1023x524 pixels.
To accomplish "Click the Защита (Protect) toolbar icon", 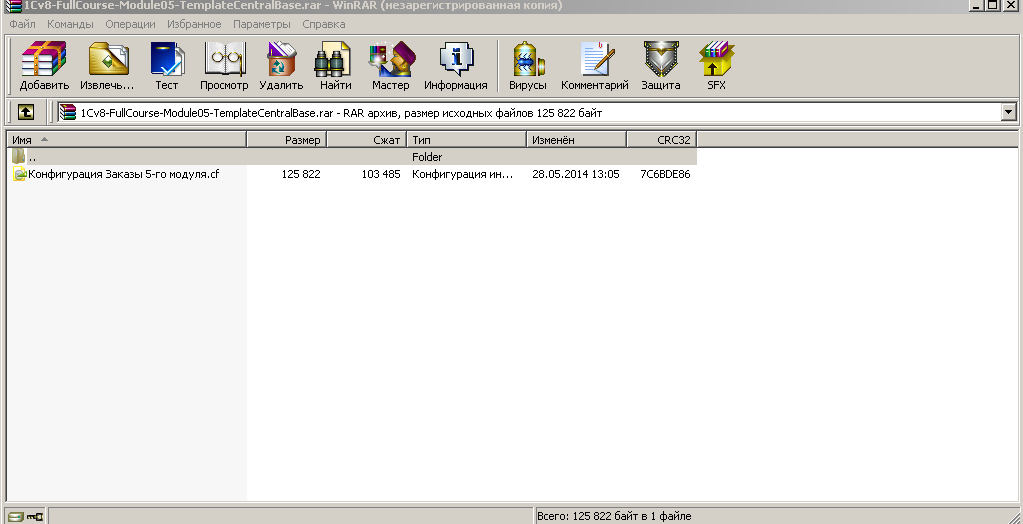I will click(x=661, y=66).
